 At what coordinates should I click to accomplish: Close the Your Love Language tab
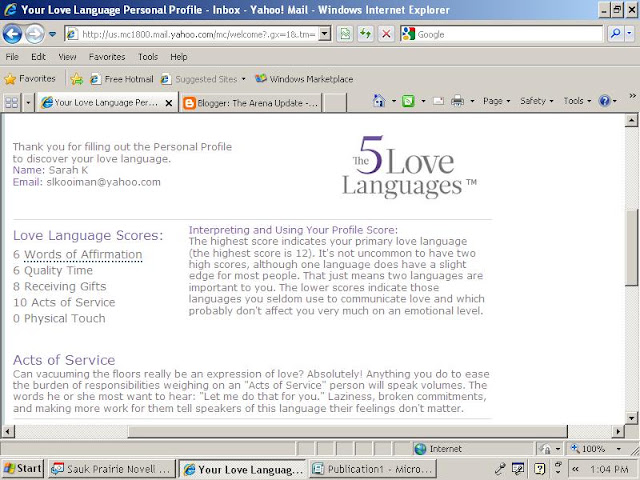tap(169, 103)
